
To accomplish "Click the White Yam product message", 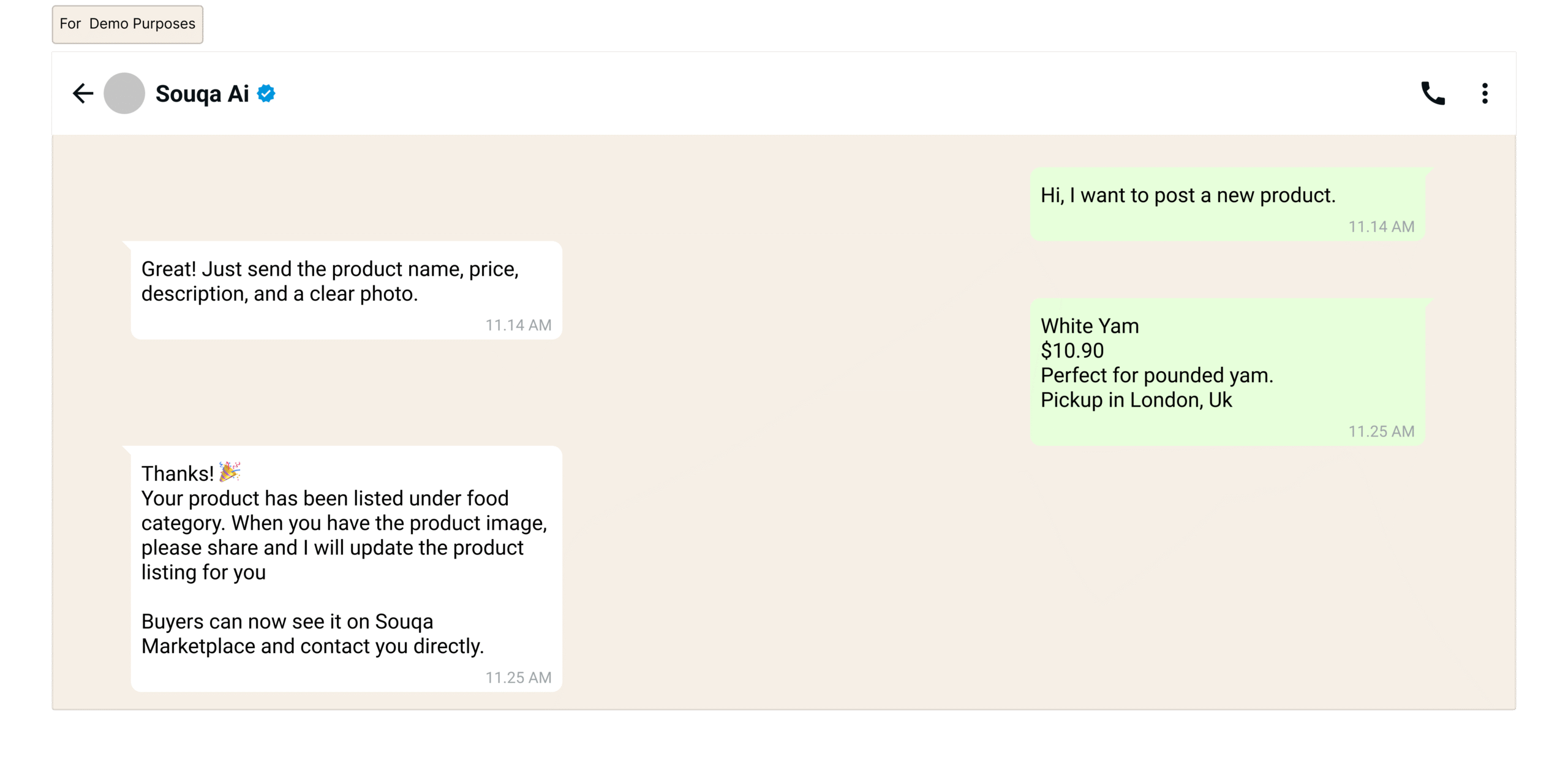I will (1090, 326).
